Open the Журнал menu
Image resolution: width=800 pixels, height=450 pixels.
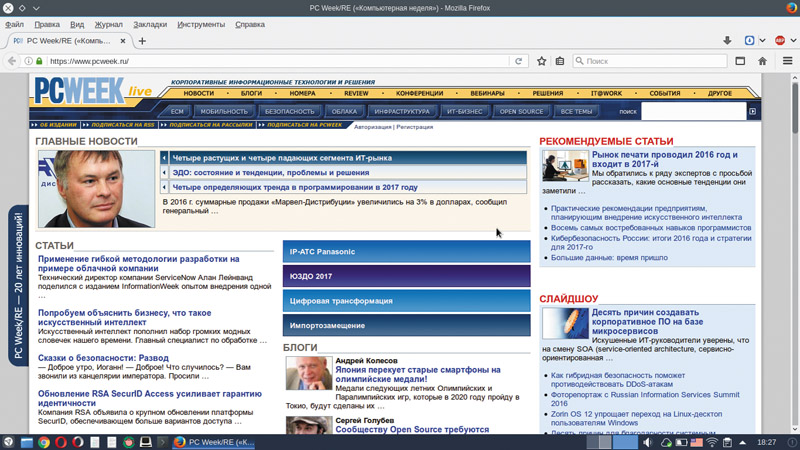point(109,24)
